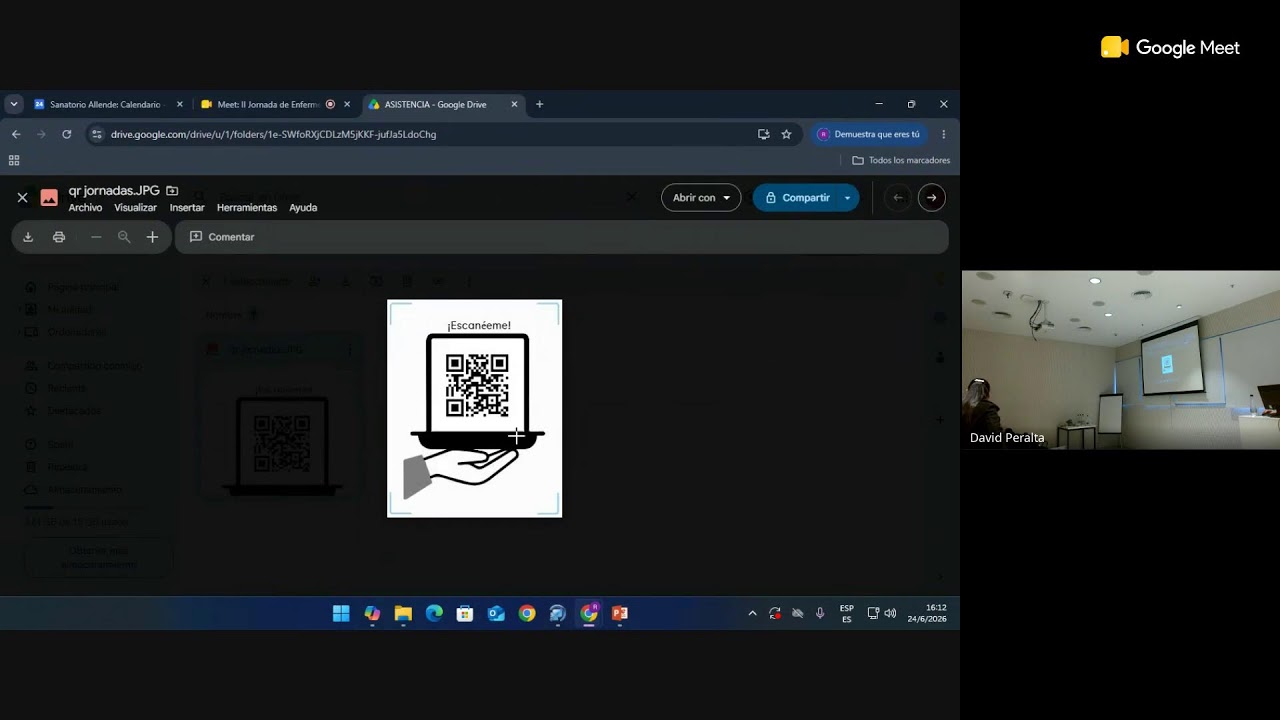Open the Herramientas menu

click(x=246, y=208)
